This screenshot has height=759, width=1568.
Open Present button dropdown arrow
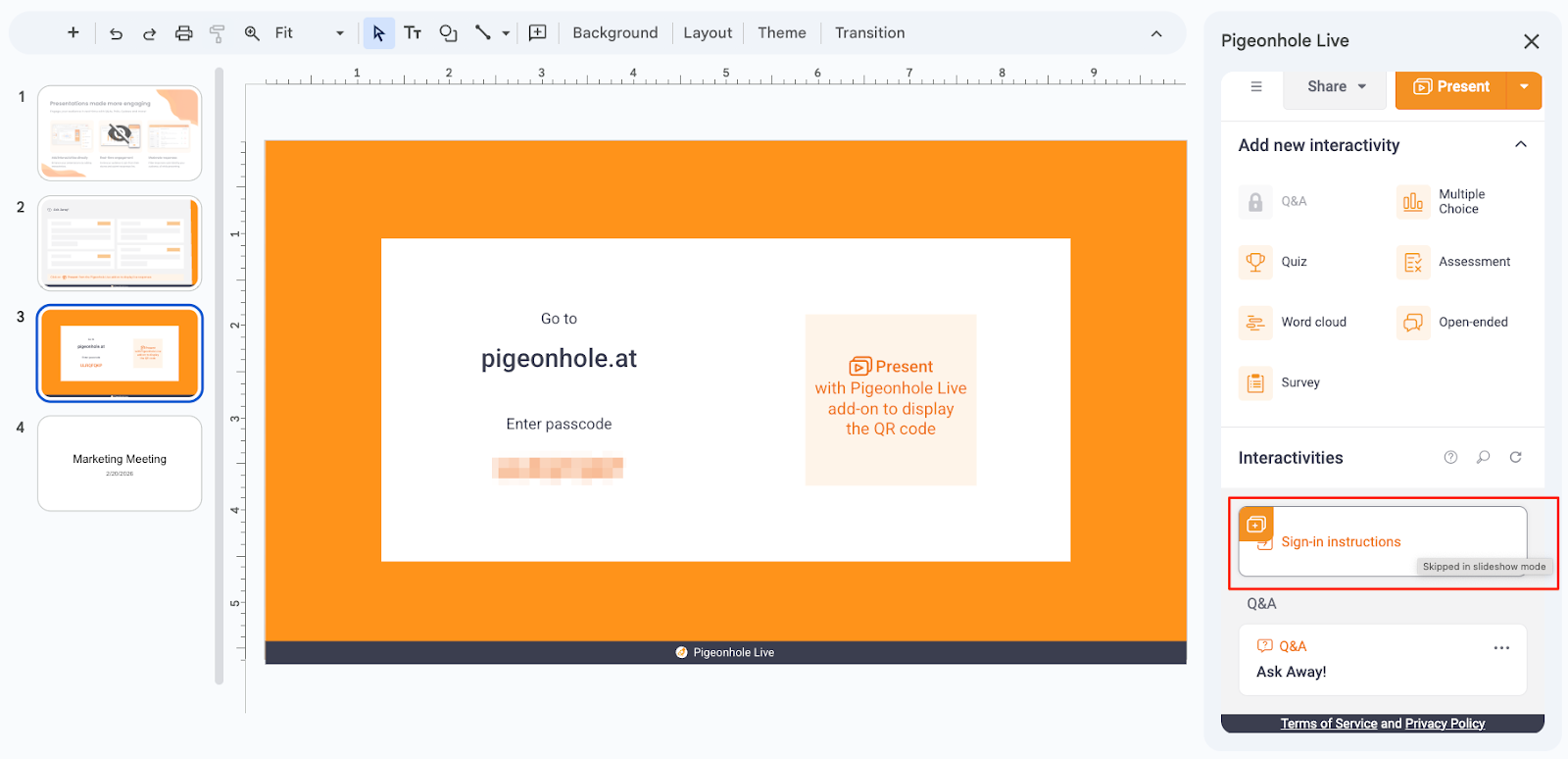(x=1524, y=87)
